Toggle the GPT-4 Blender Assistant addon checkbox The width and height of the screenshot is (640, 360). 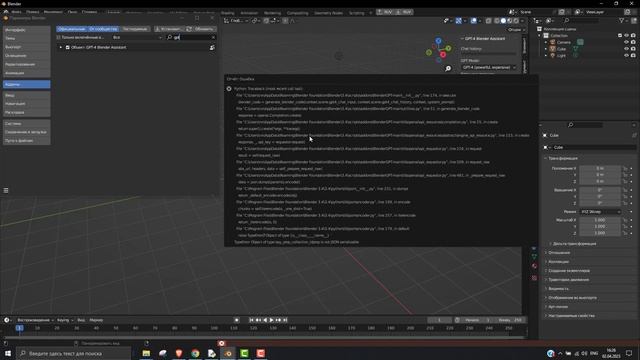click(x=68, y=47)
